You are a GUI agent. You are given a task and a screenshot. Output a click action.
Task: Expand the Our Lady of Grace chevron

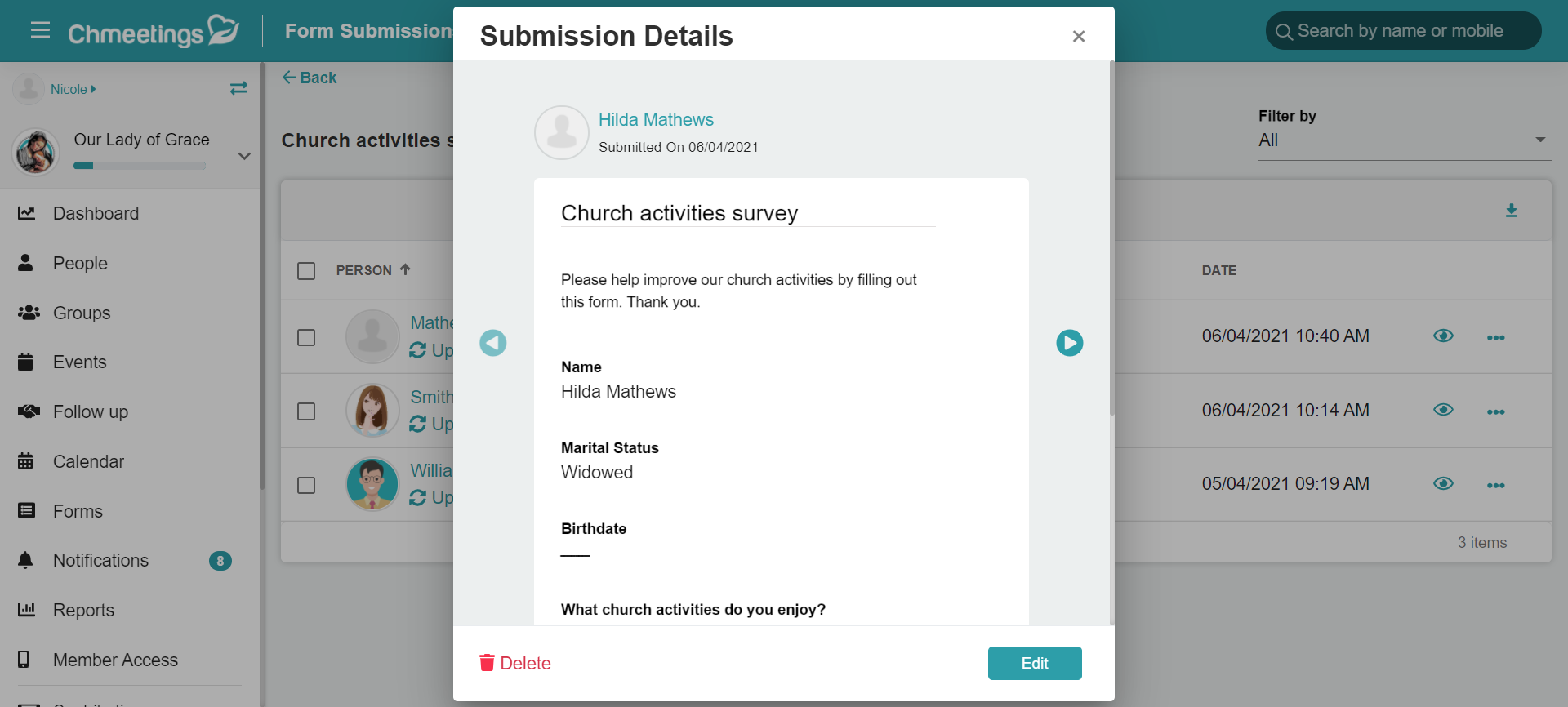pos(244,156)
